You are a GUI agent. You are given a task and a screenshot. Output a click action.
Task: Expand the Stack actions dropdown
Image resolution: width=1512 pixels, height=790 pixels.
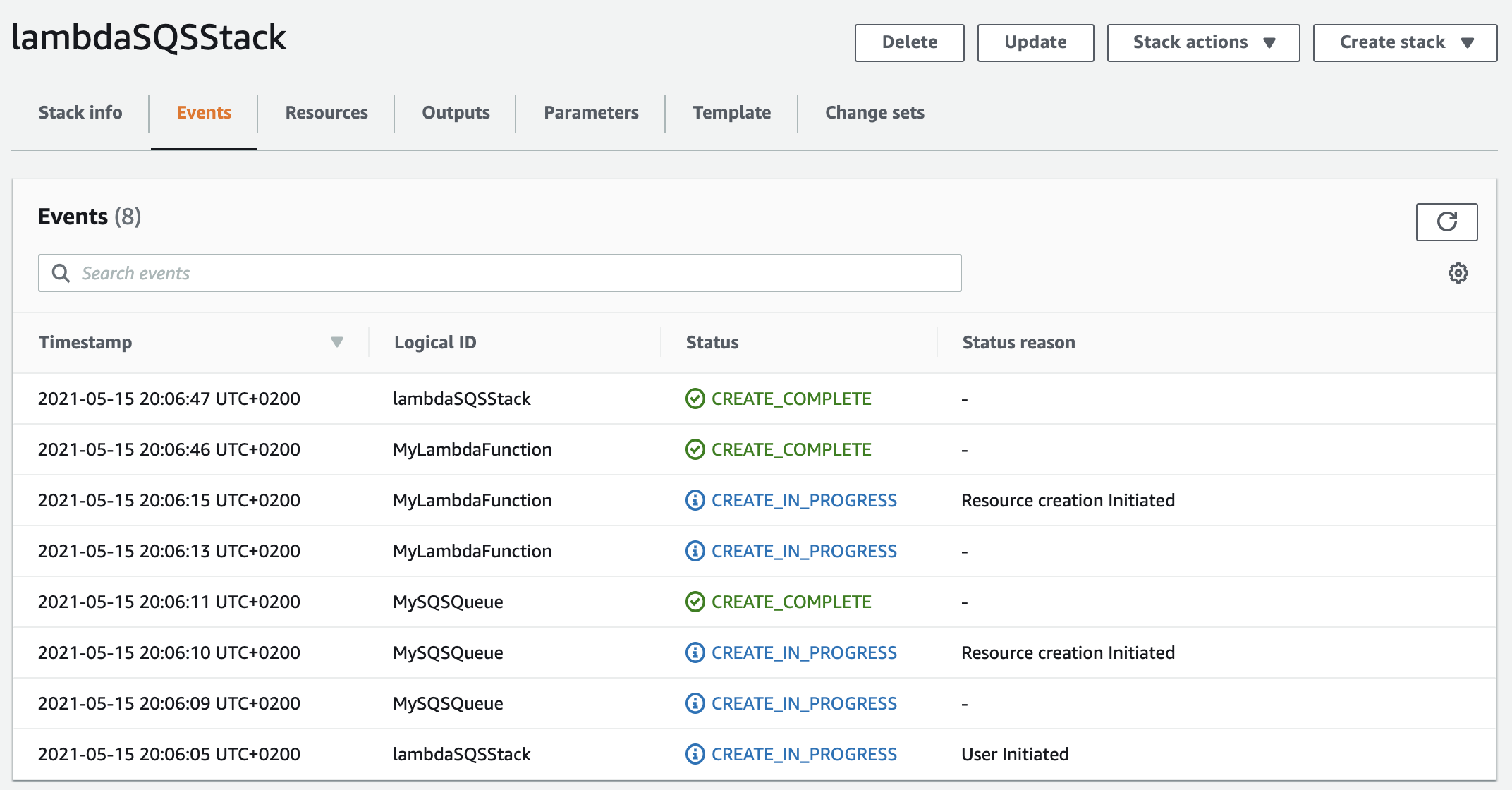pyautogui.click(x=1203, y=42)
